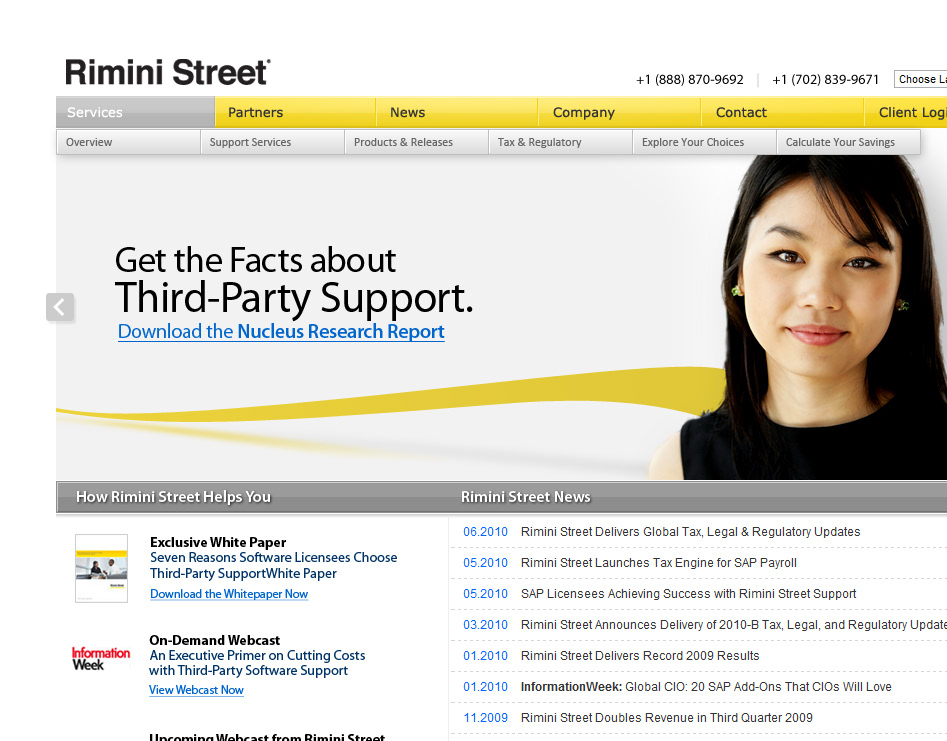This screenshot has width=947, height=741.
Task: Select the Support Services sub-tab
Action: coord(272,143)
